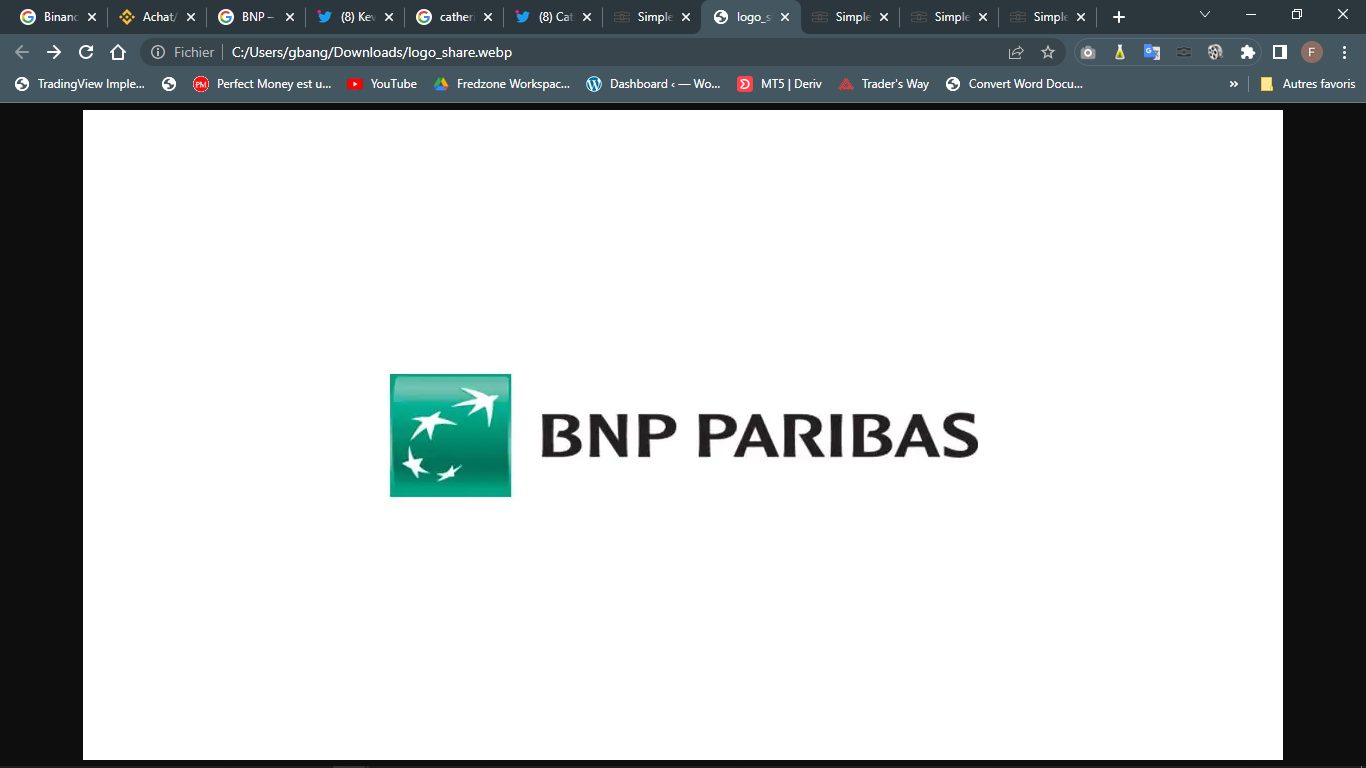Click the forward navigation arrow

pos(54,52)
